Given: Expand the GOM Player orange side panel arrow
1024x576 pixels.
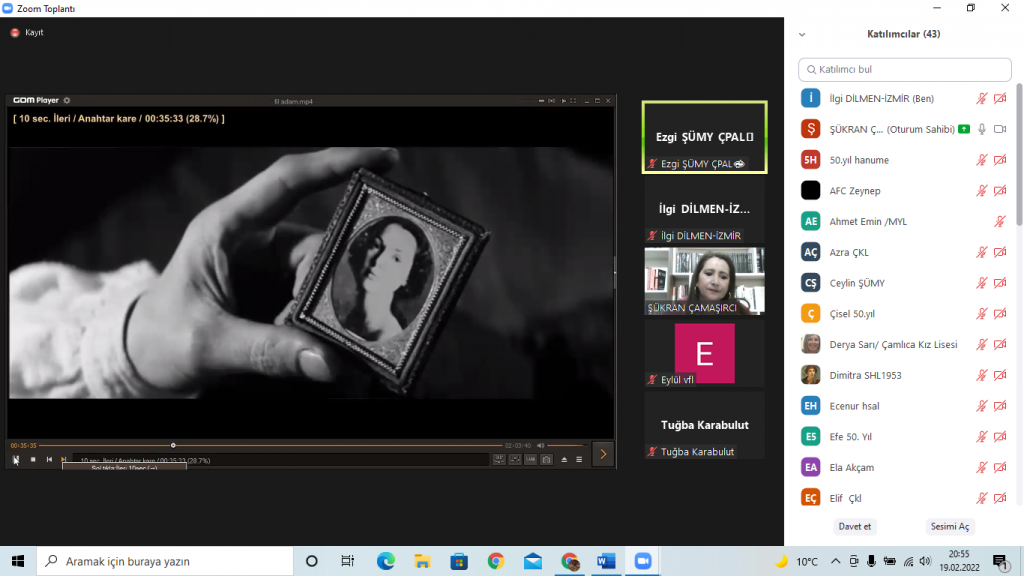Looking at the screenshot, I should [603, 454].
